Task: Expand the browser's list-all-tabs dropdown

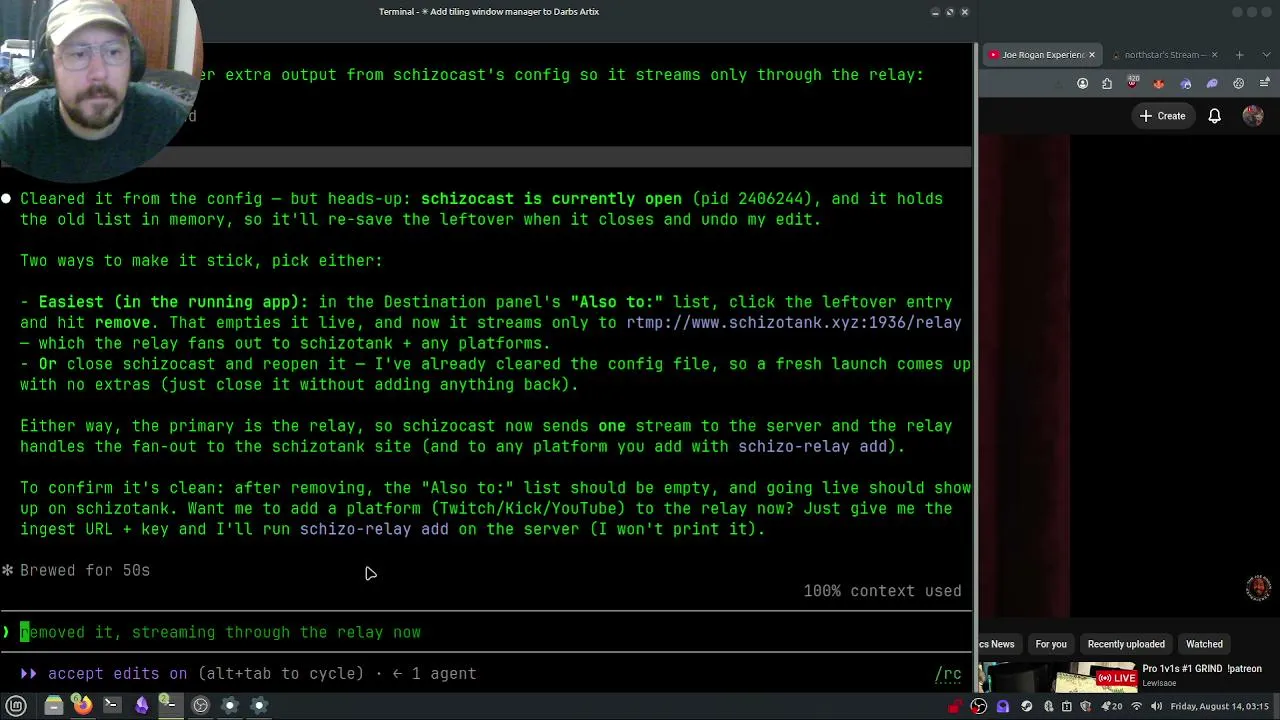Action: point(1265,55)
